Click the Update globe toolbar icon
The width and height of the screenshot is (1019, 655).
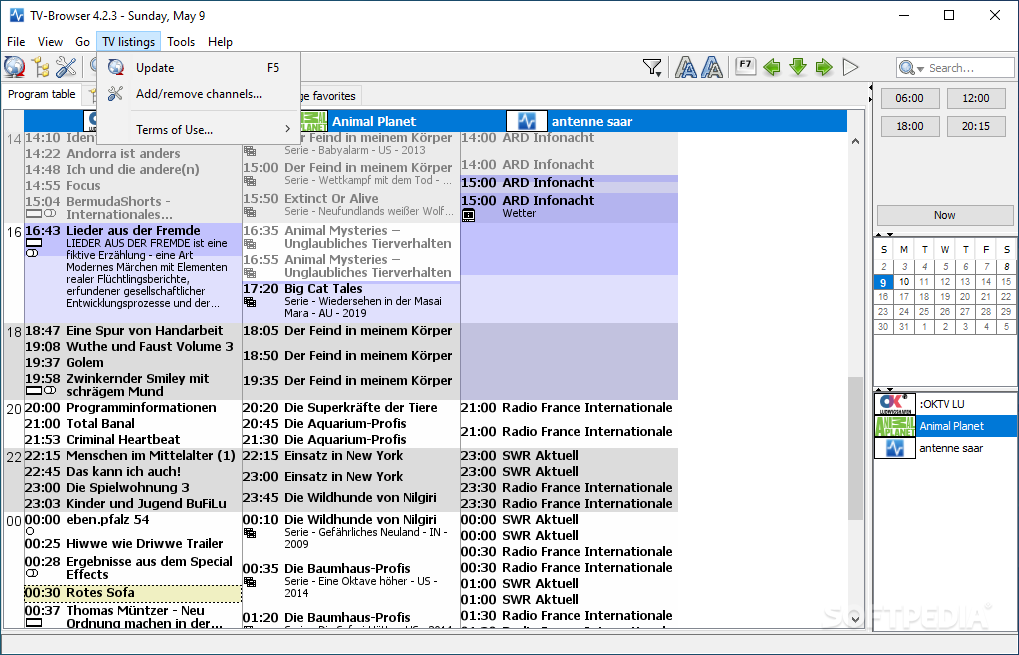point(14,67)
